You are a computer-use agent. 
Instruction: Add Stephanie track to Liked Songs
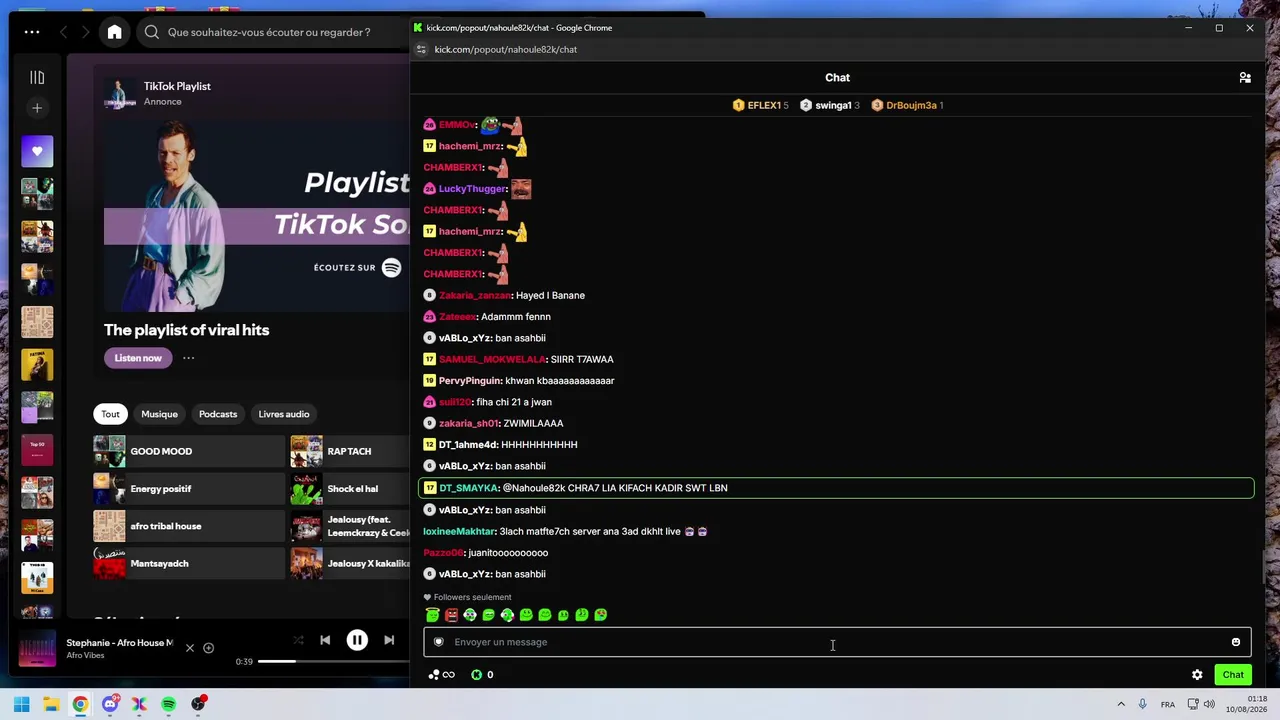(x=208, y=648)
